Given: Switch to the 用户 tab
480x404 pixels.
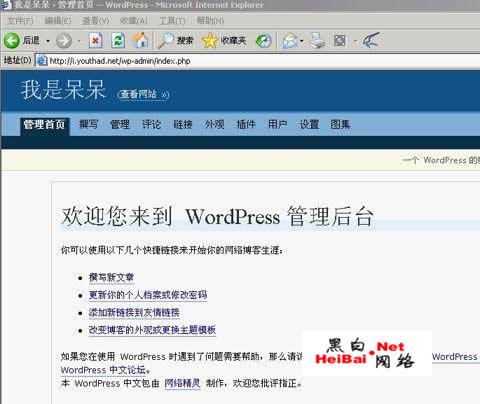Looking at the screenshot, I should [x=277, y=125].
